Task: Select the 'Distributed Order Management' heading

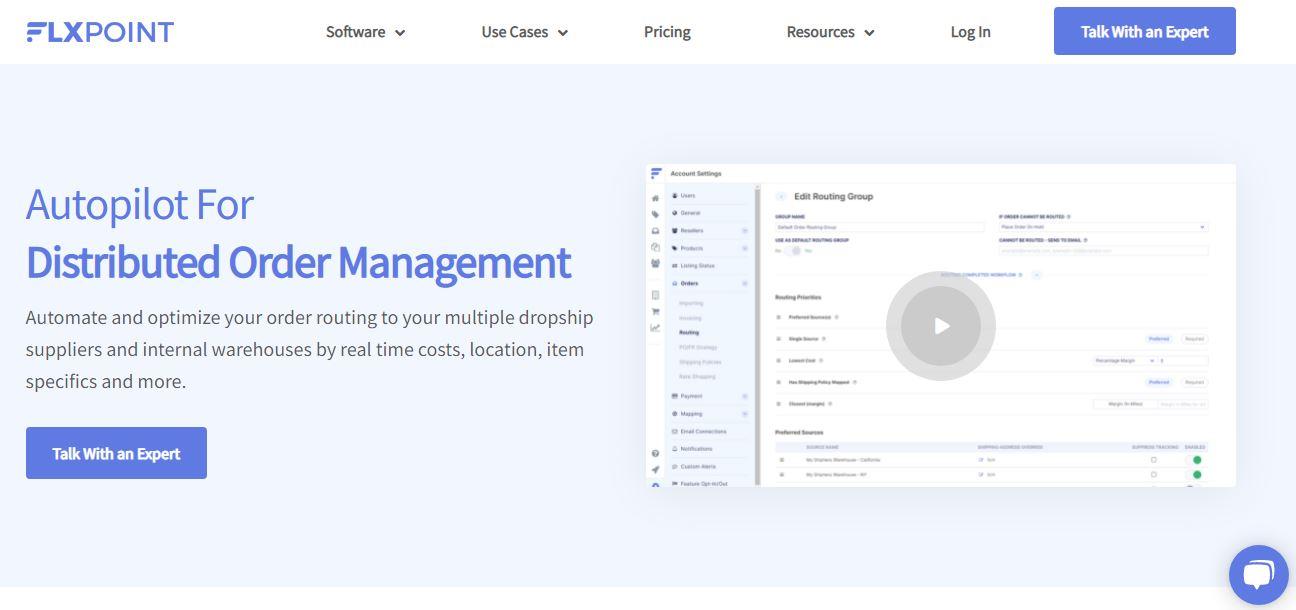Action: pyautogui.click(x=298, y=262)
